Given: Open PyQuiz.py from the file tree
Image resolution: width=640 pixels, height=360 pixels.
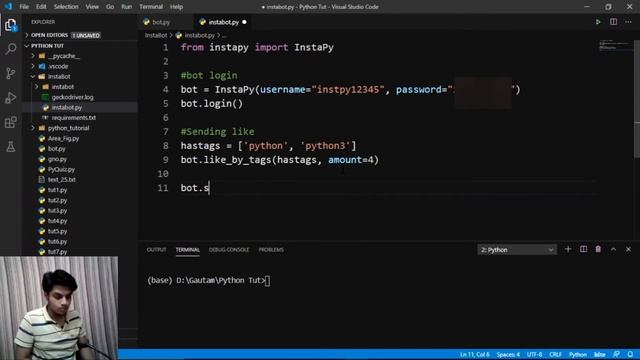Looking at the screenshot, I should [61, 169].
